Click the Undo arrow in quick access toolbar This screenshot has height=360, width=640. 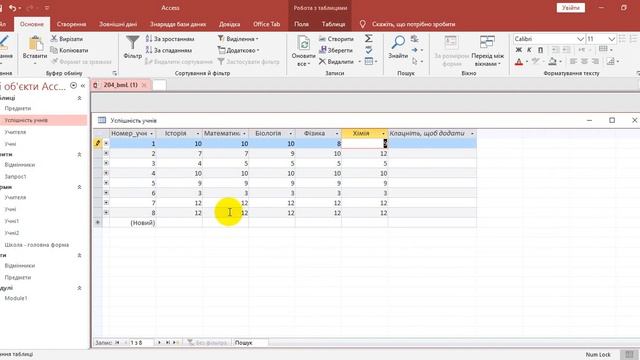click(x=13, y=8)
